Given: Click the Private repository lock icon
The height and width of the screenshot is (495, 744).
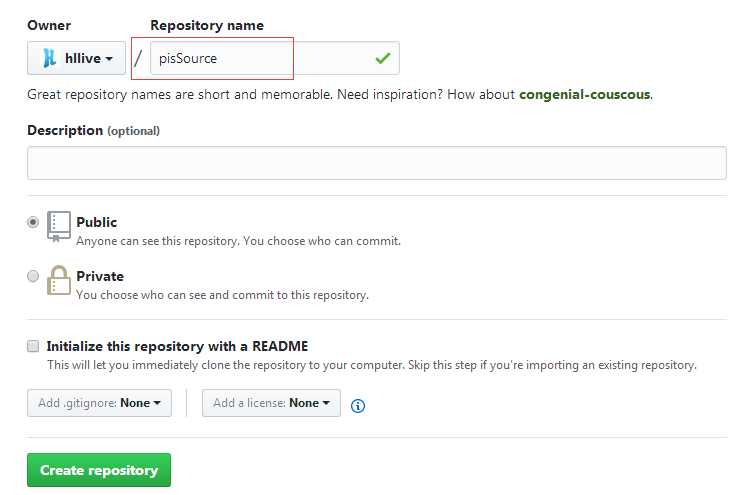Looking at the screenshot, I should pos(59,280).
